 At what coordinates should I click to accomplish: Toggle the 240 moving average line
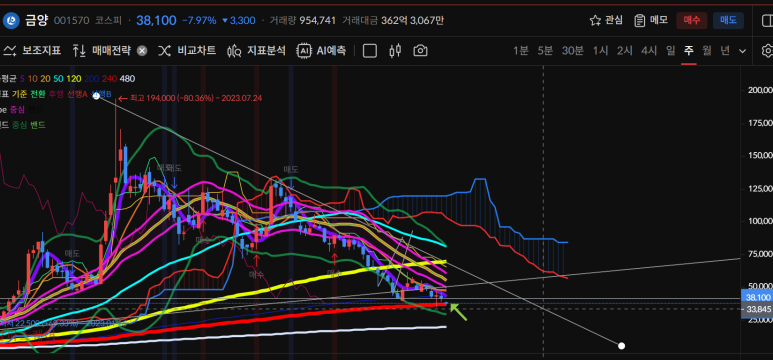point(109,78)
